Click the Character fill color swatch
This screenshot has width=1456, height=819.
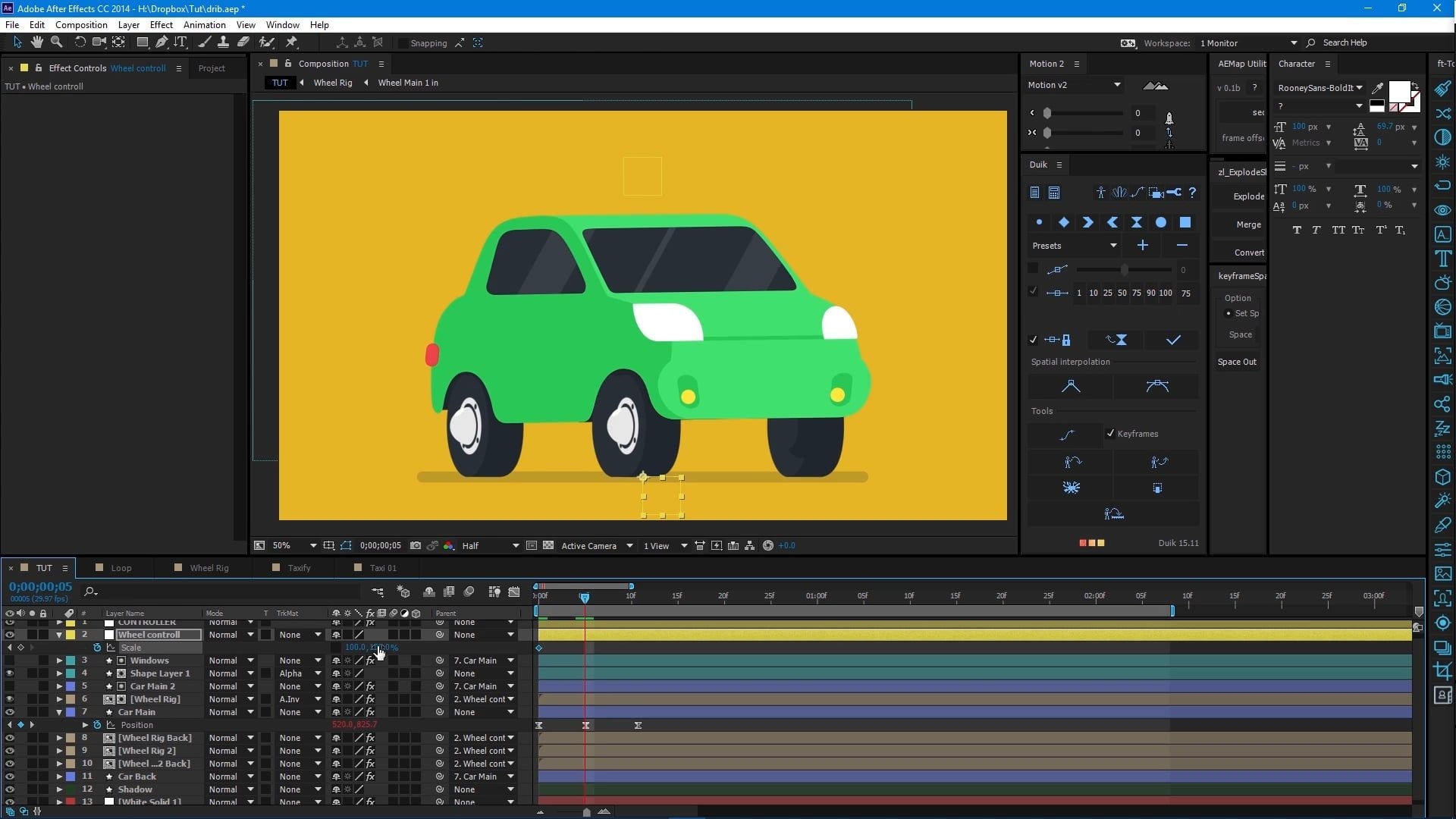[x=1399, y=93]
